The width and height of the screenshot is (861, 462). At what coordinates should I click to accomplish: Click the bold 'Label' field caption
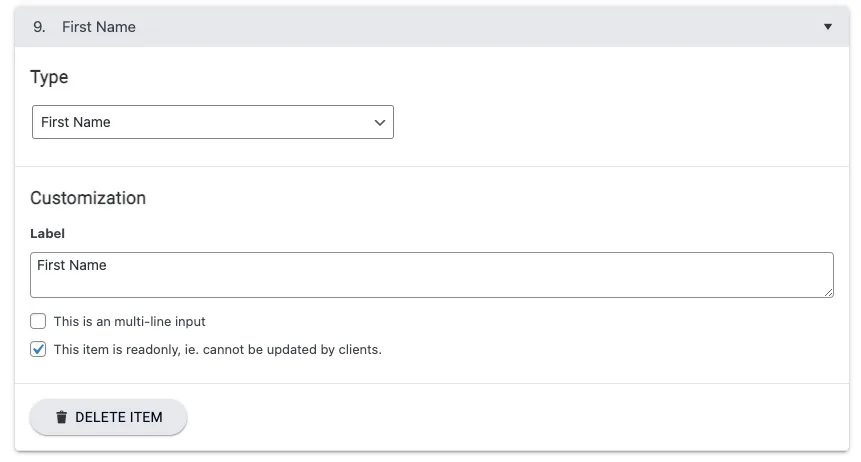pos(47,233)
